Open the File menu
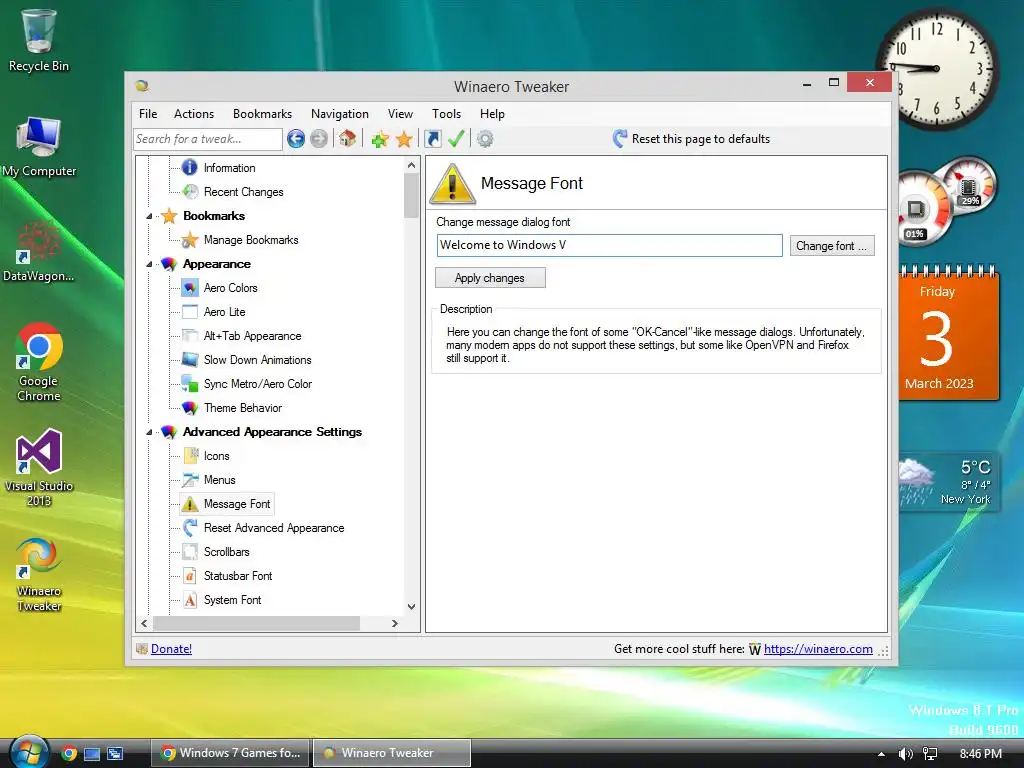1024x768 pixels. click(x=148, y=114)
